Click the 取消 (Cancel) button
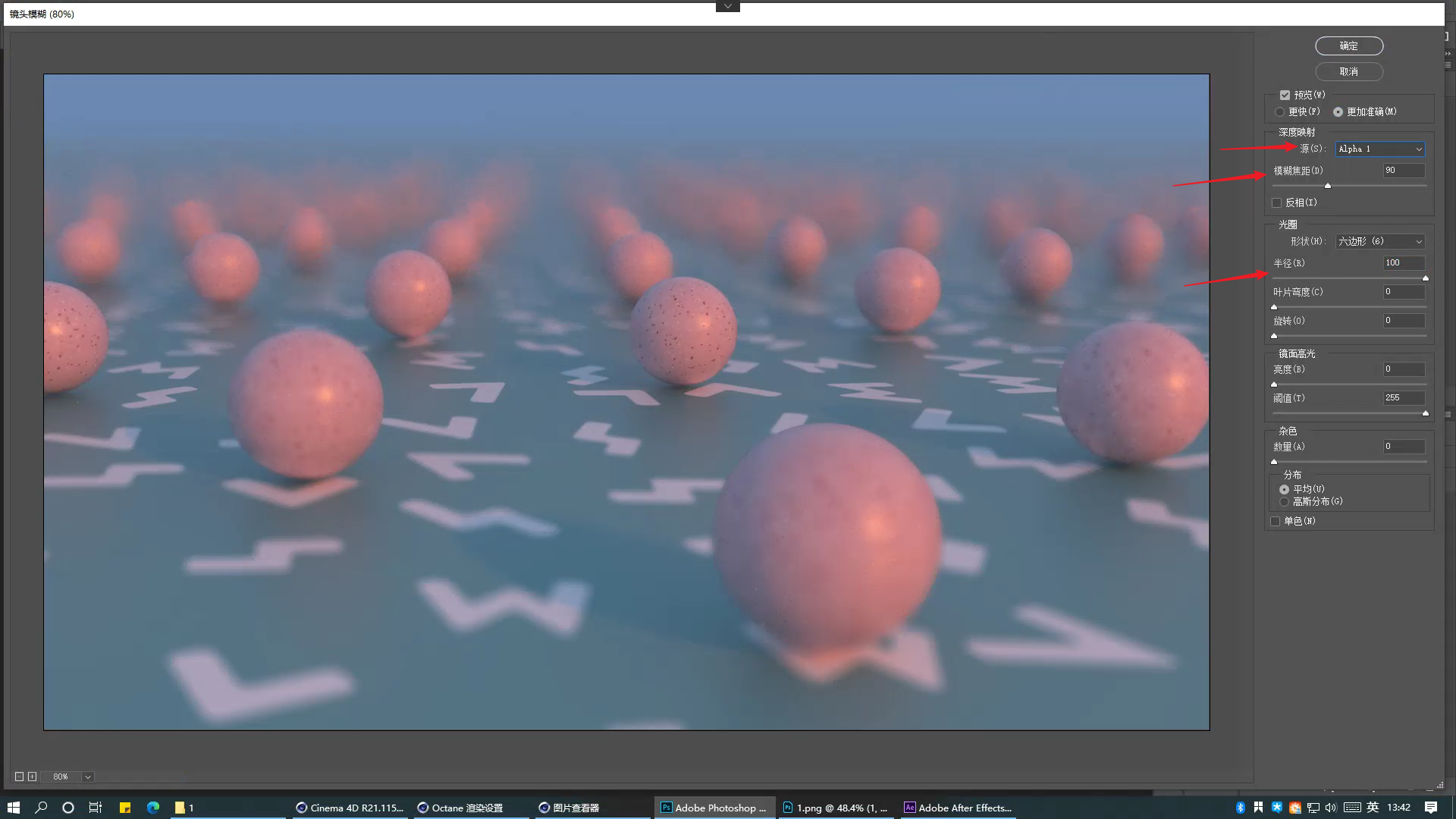The width and height of the screenshot is (1456, 819). pos(1349,72)
